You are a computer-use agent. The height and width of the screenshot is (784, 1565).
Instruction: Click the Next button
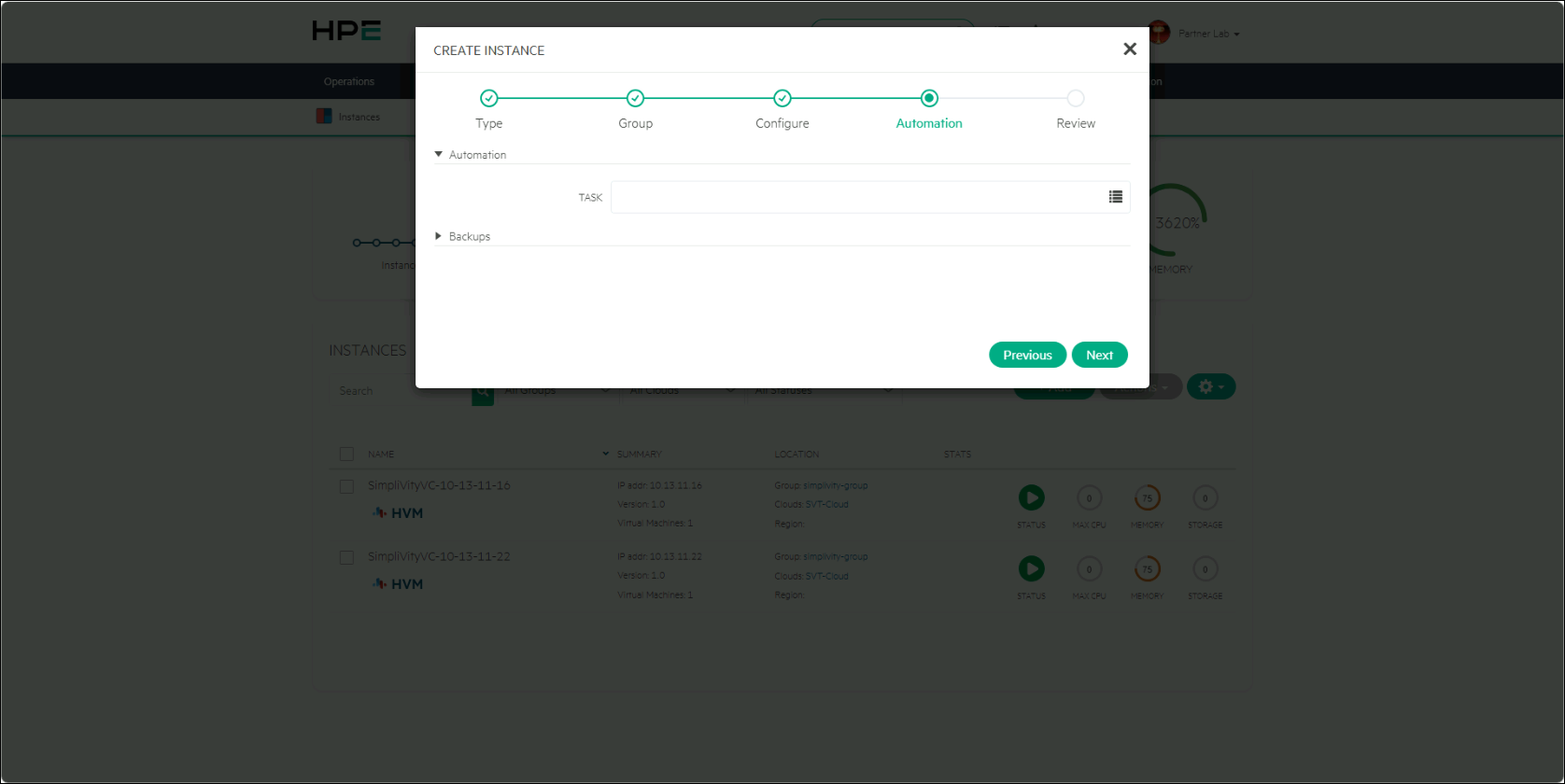point(1099,355)
